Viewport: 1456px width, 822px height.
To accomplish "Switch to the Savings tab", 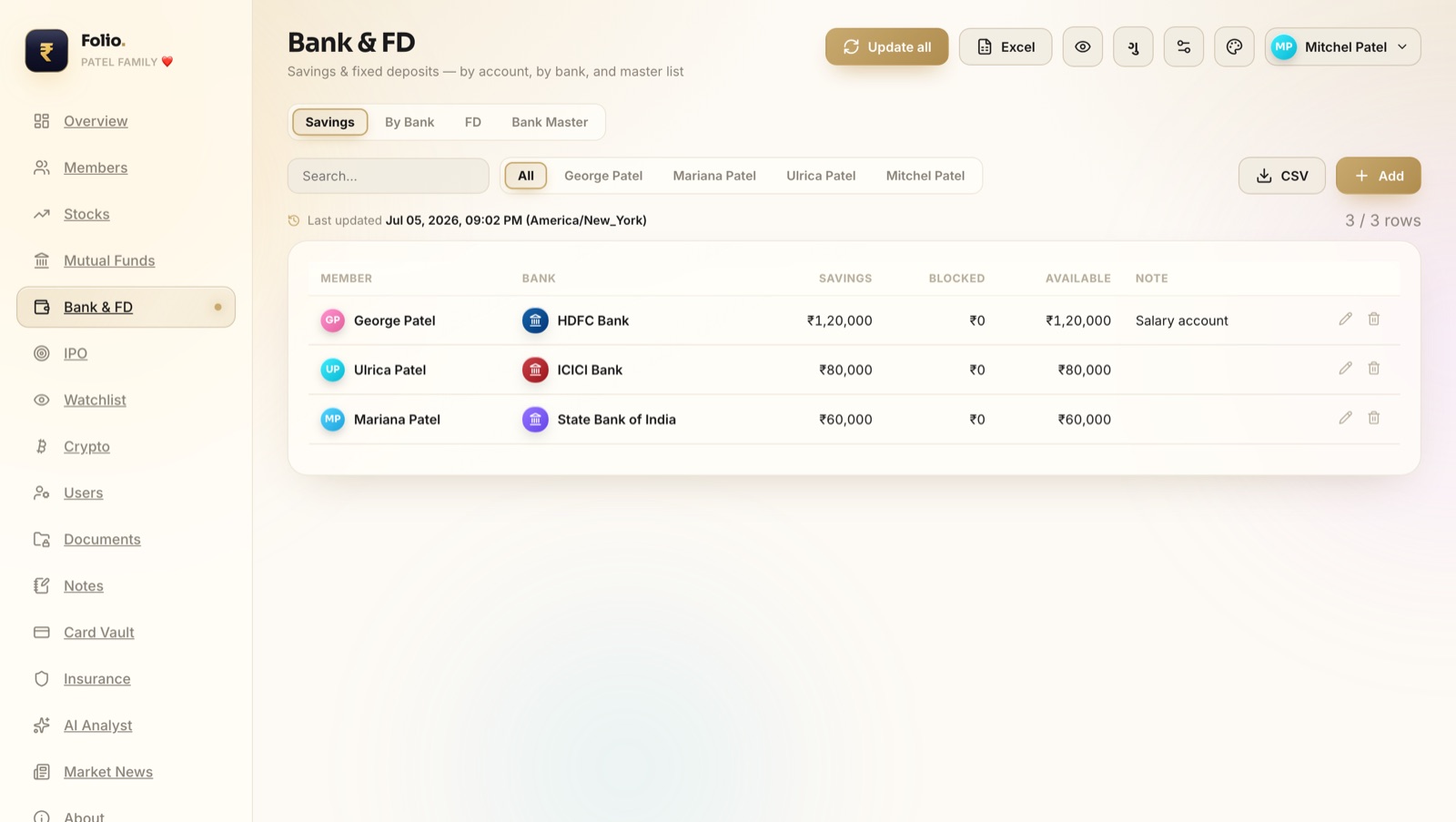I will click(x=330, y=122).
